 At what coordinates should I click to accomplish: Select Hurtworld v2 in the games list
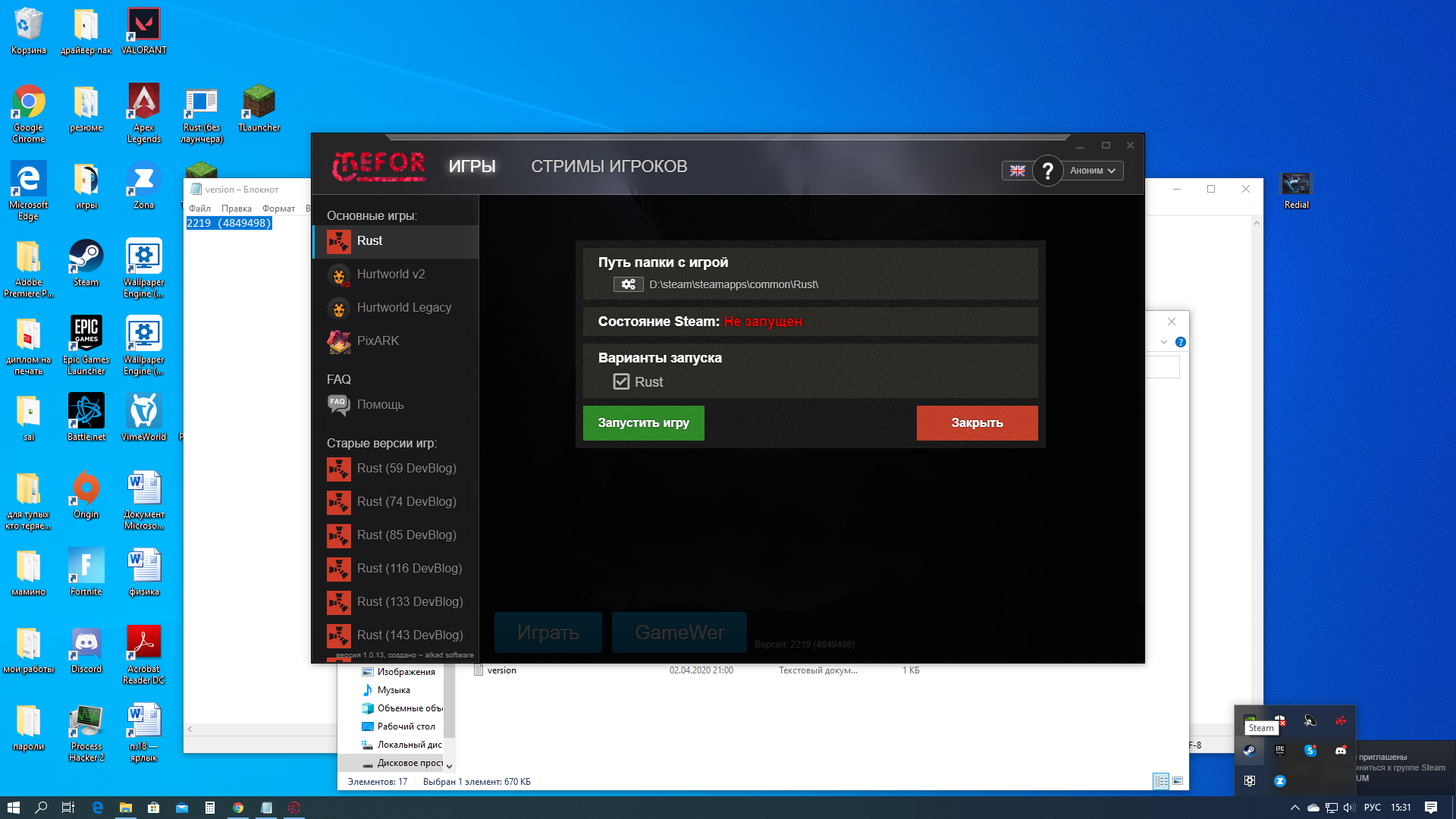click(391, 274)
